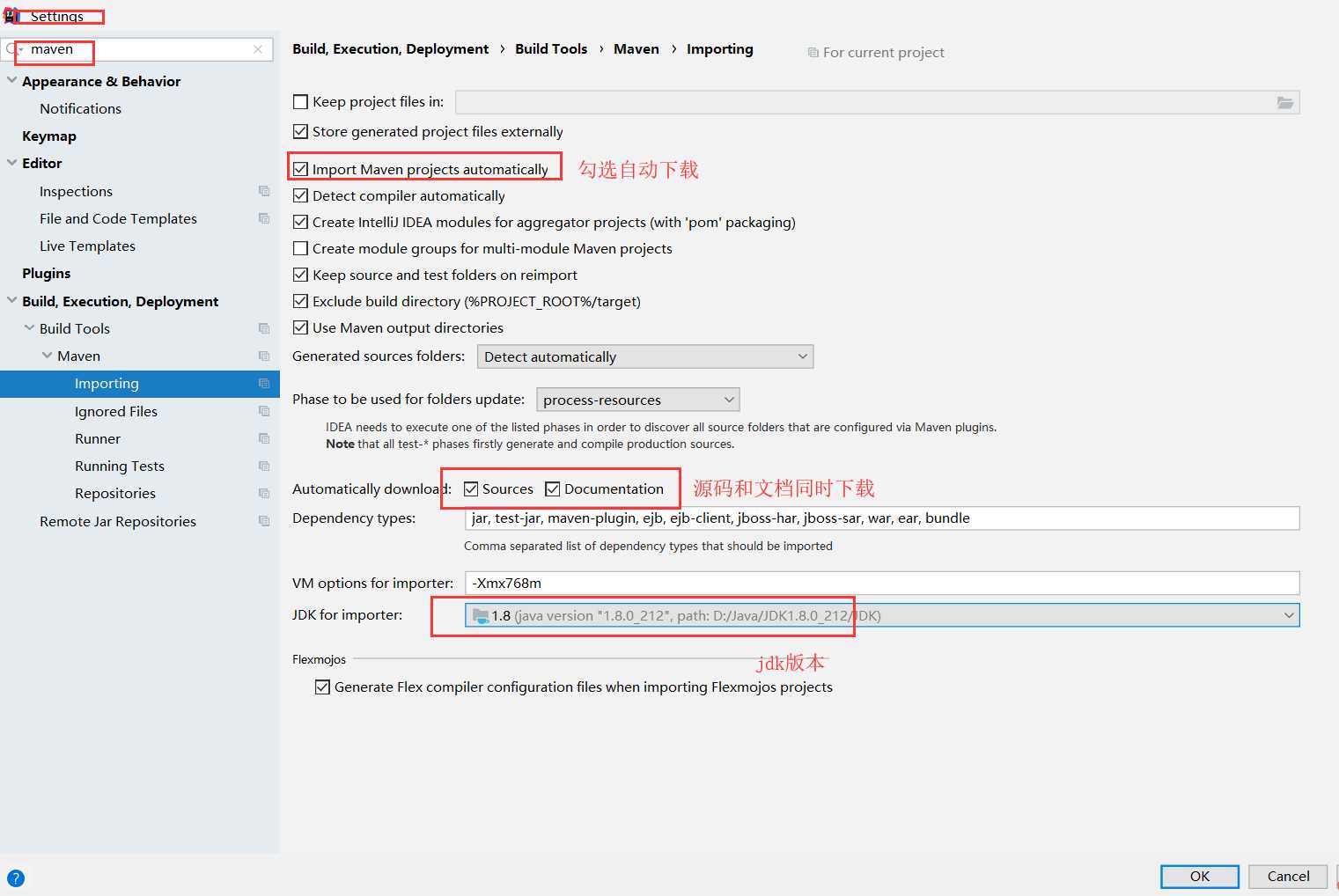Enable Create module groups for multi-module projects
Screen dimensions: 1339x896
point(300,248)
